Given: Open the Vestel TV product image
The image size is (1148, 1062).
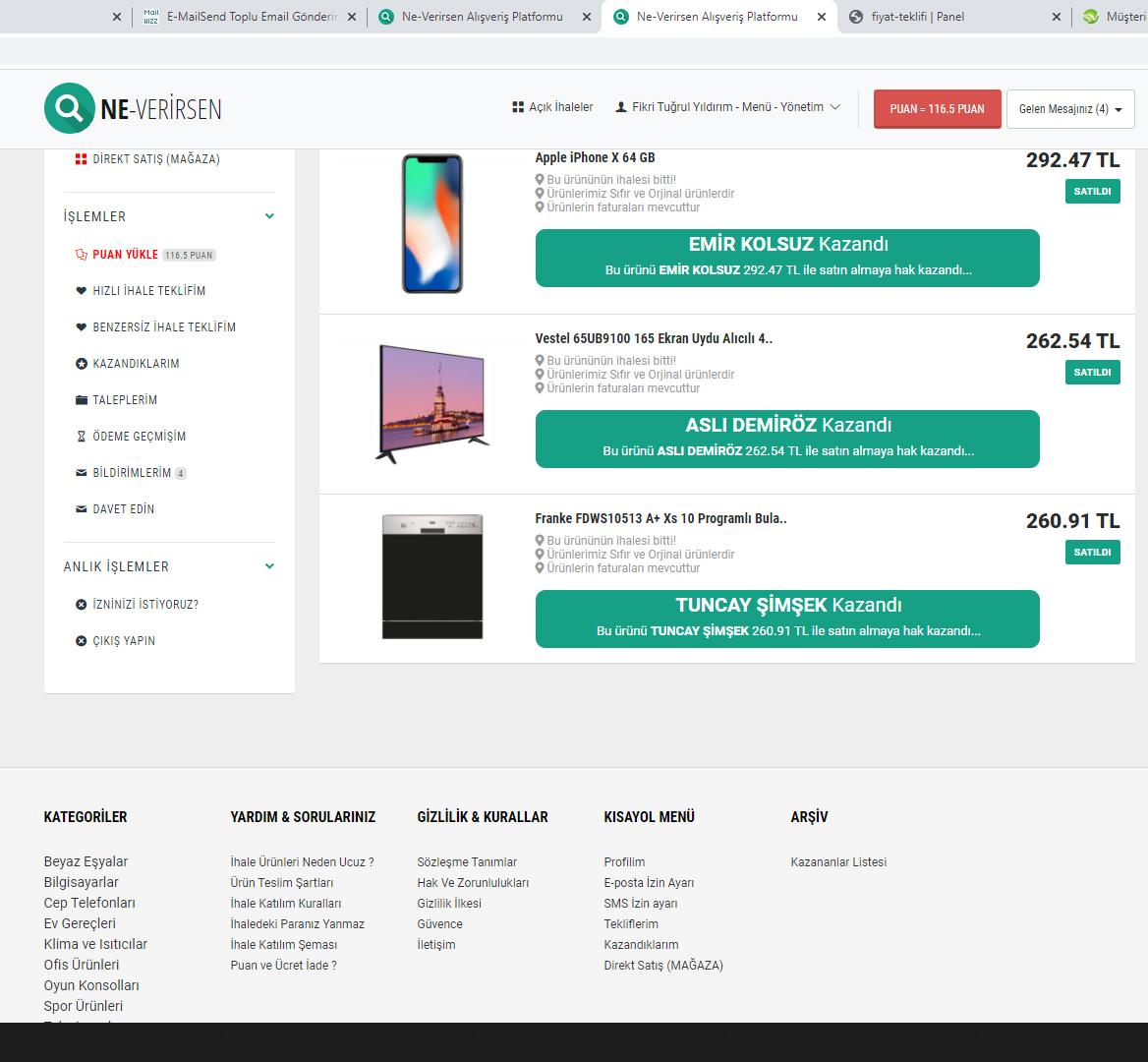Looking at the screenshot, I should (431, 403).
